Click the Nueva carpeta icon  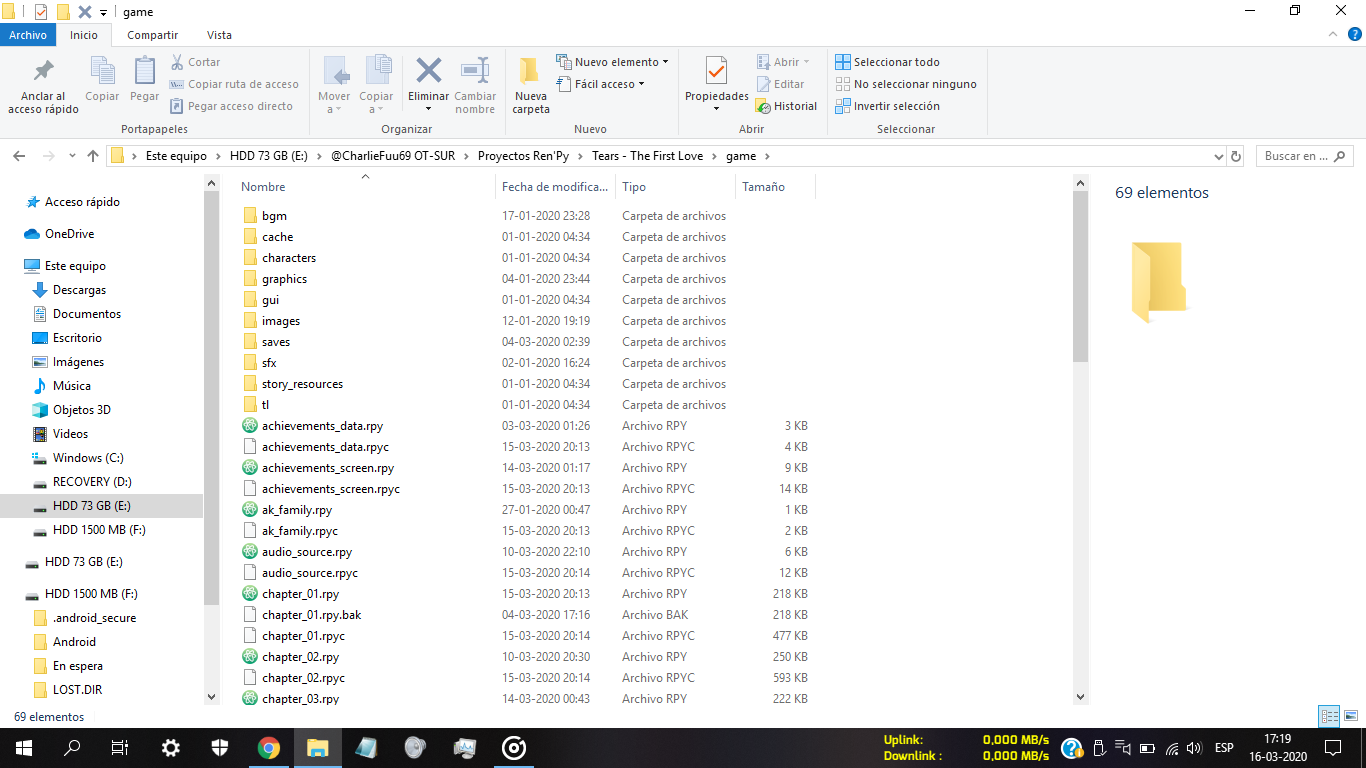point(530,72)
